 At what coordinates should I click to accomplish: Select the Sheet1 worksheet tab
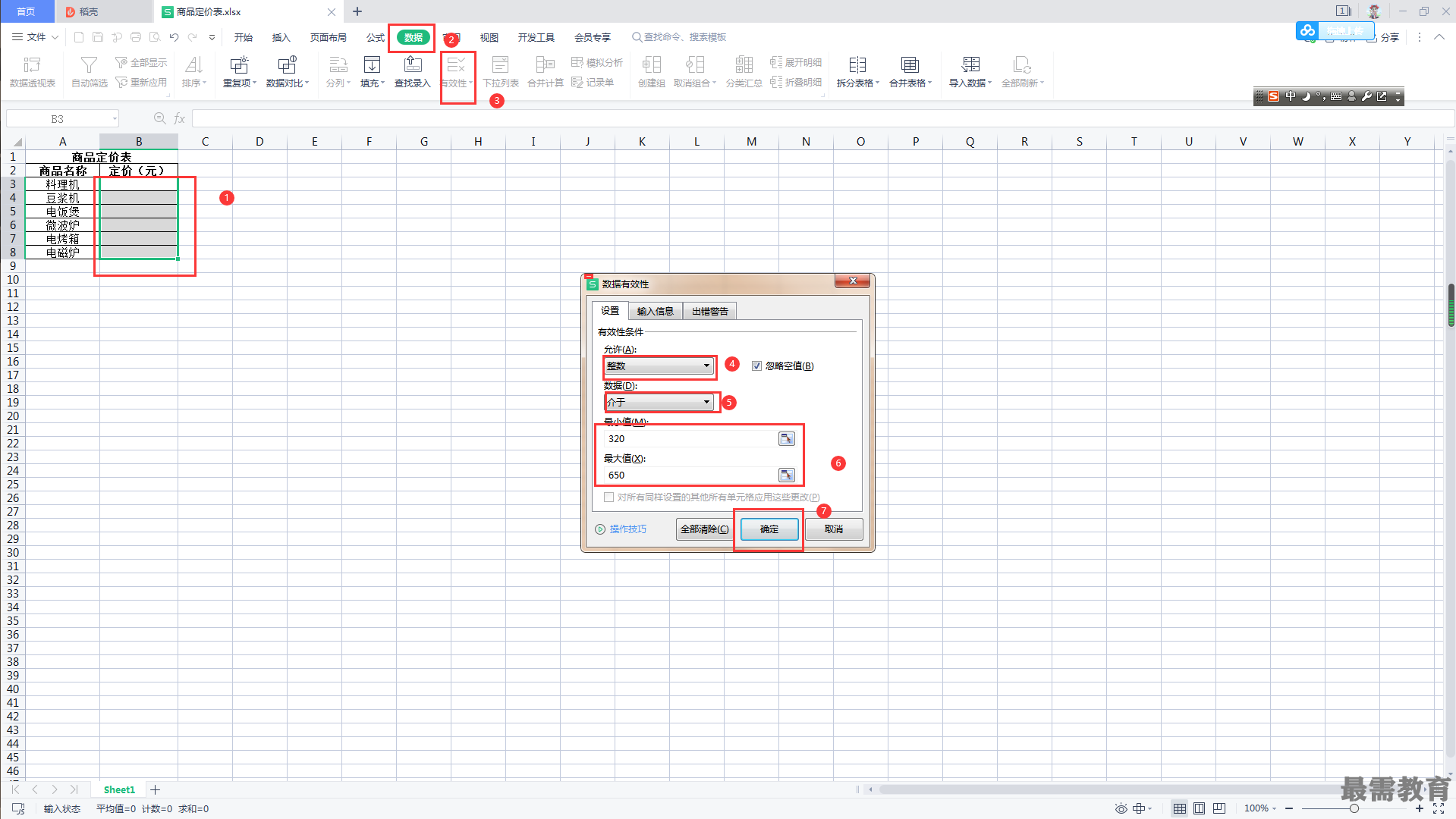[119, 790]
